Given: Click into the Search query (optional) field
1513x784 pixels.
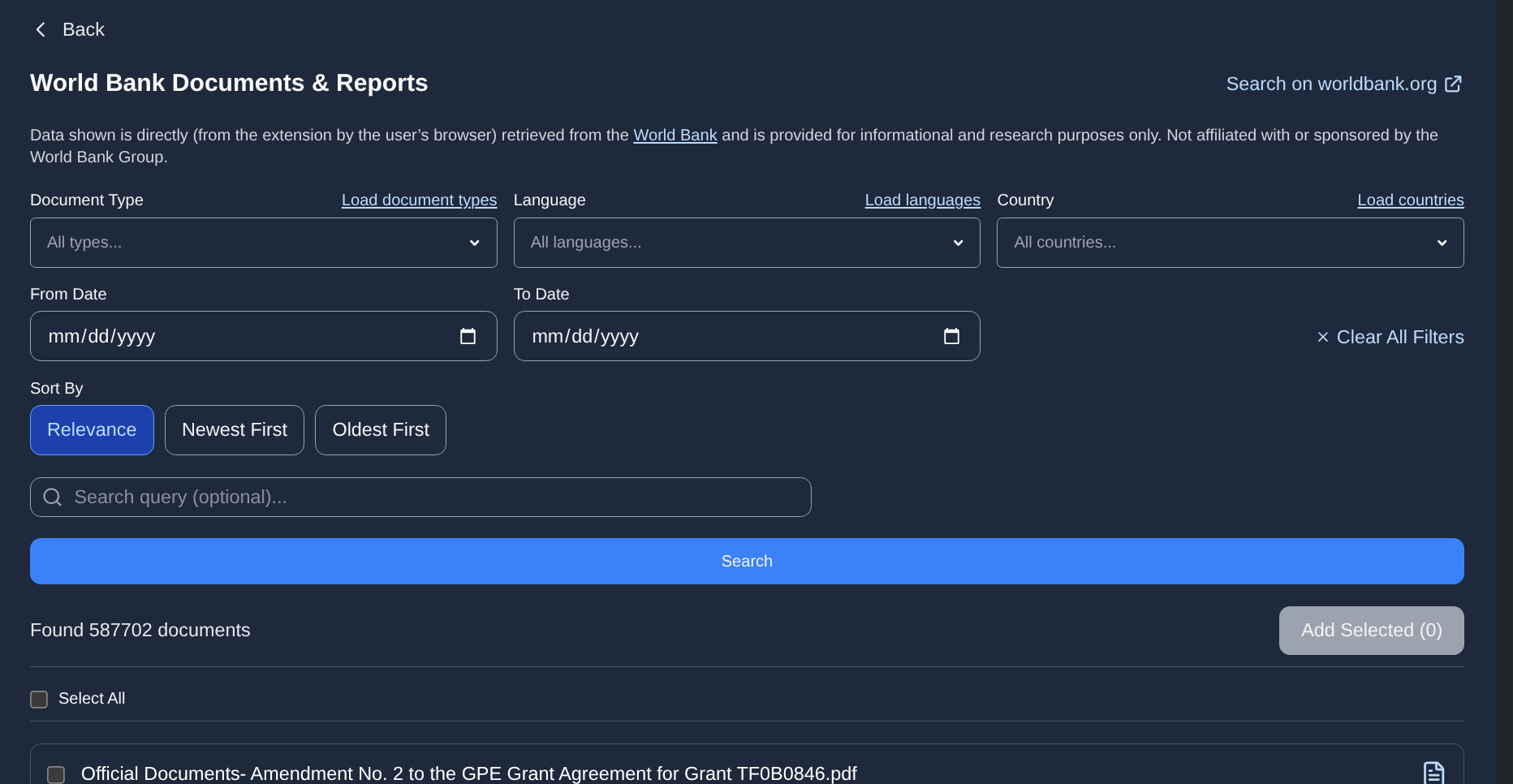Looking at the screenshot, I should [420, 498].
